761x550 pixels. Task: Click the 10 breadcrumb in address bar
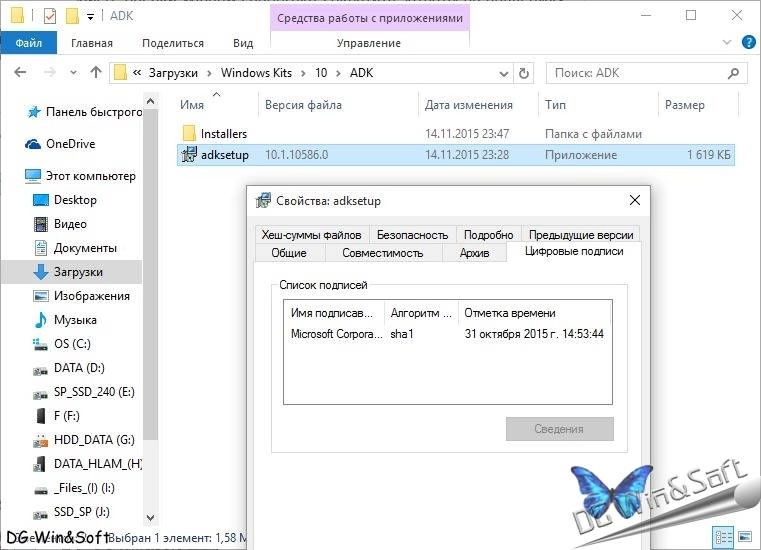pyautogui.click(x=321, y=73)
